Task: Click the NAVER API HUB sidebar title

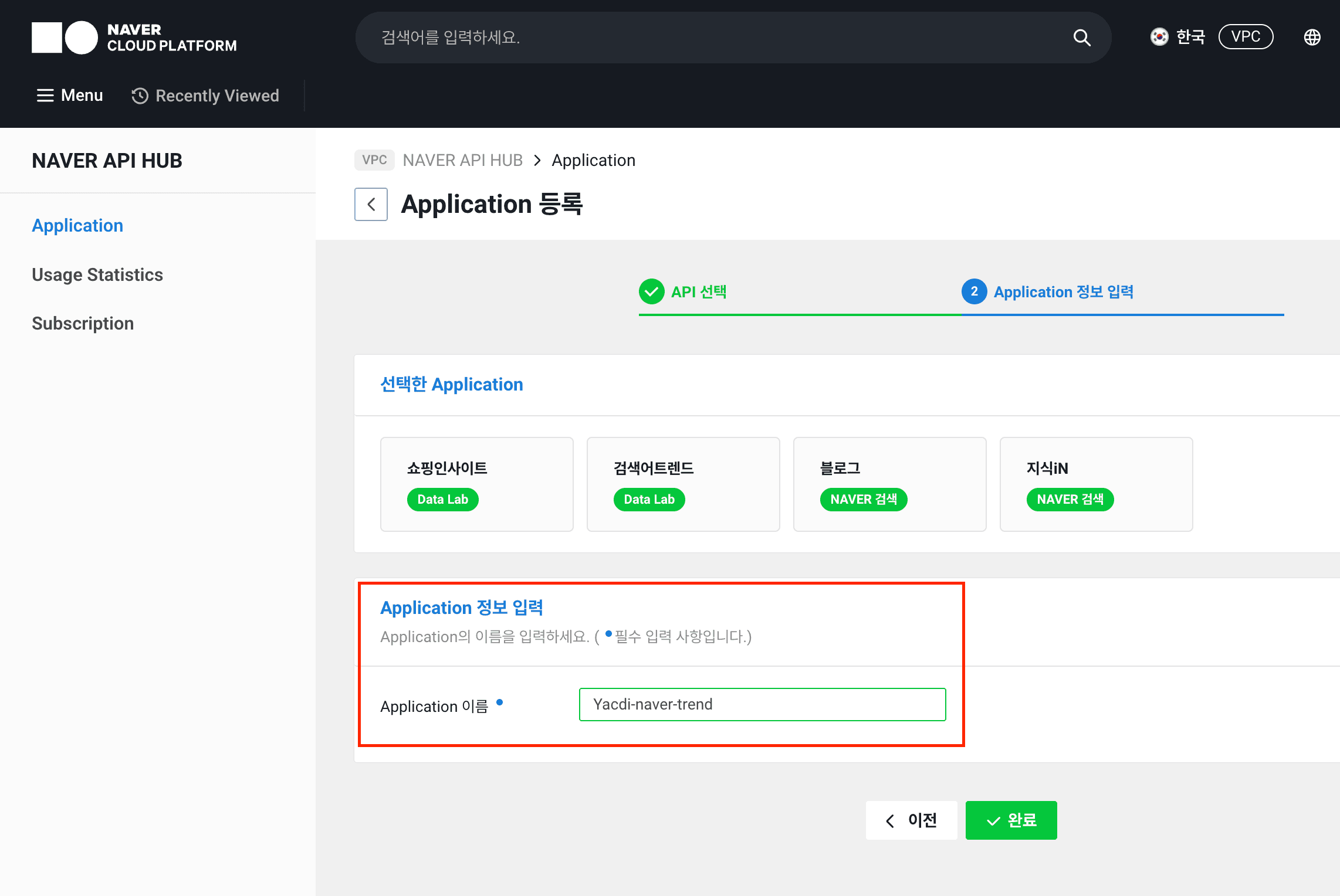Action: point(107,161)
